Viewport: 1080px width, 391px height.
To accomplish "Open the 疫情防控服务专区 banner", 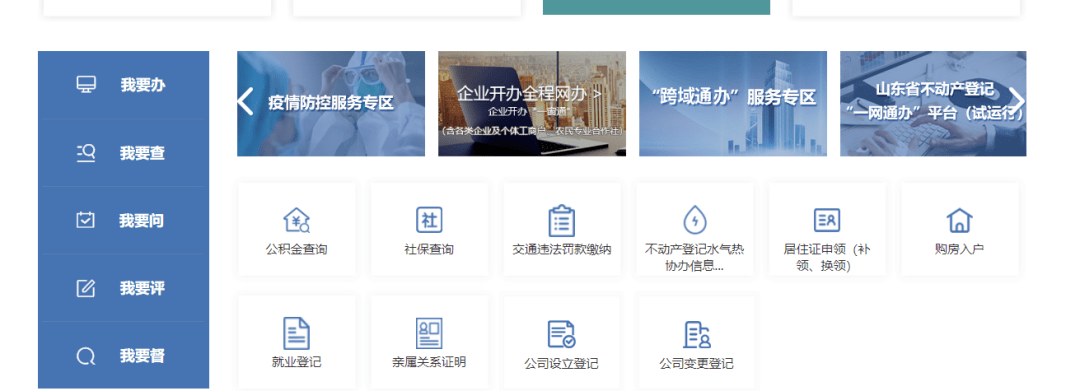I will (x=331, y=103).
